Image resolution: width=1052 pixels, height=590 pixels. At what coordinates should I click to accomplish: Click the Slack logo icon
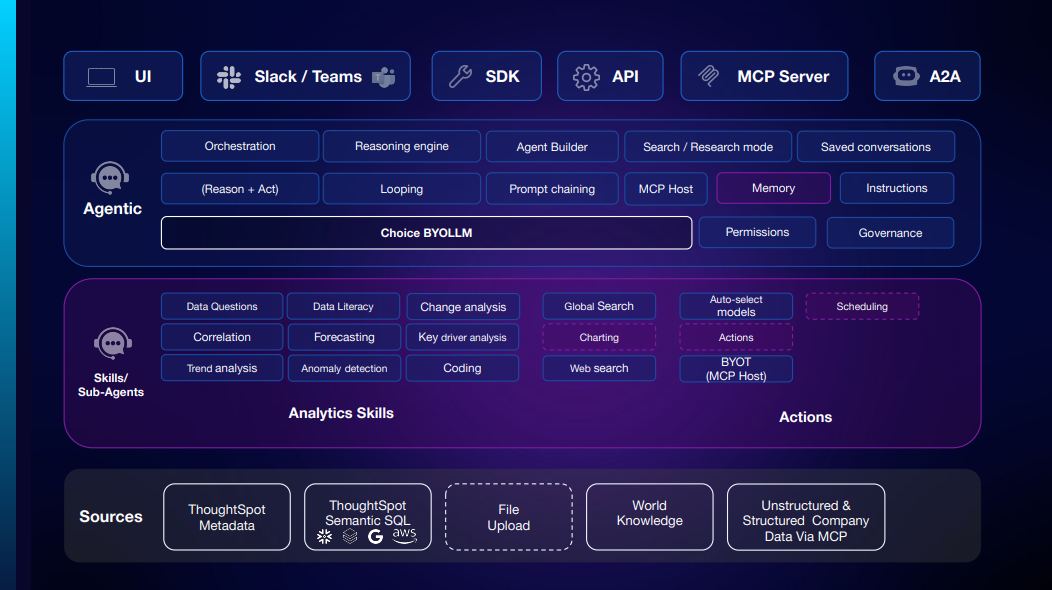coord(229,77)
